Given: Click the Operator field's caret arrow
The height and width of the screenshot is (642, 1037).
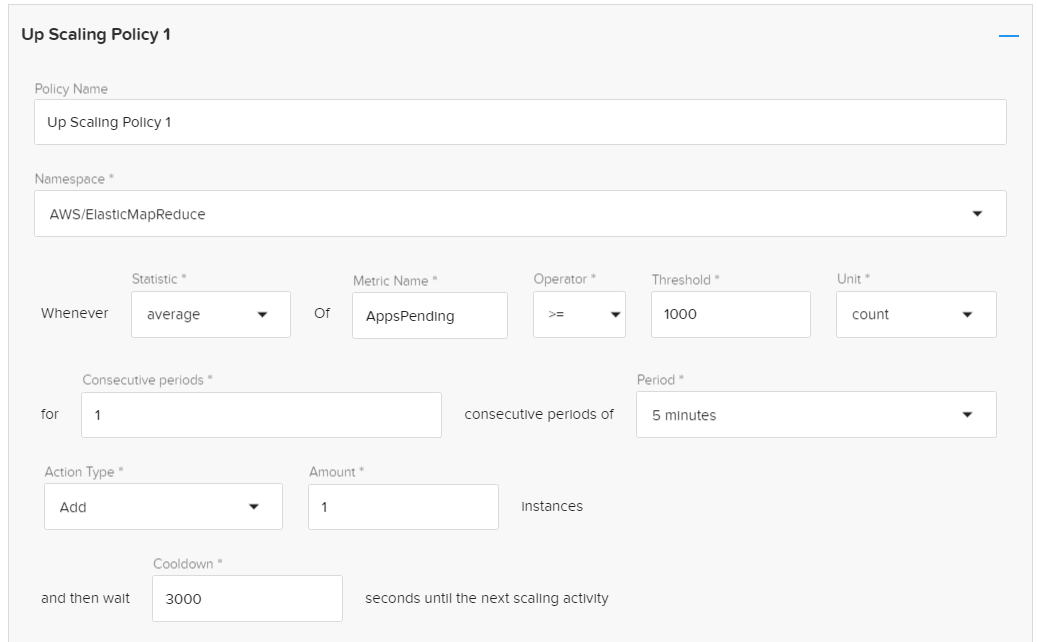Looking at the screenshot, I should coord(616,315).
